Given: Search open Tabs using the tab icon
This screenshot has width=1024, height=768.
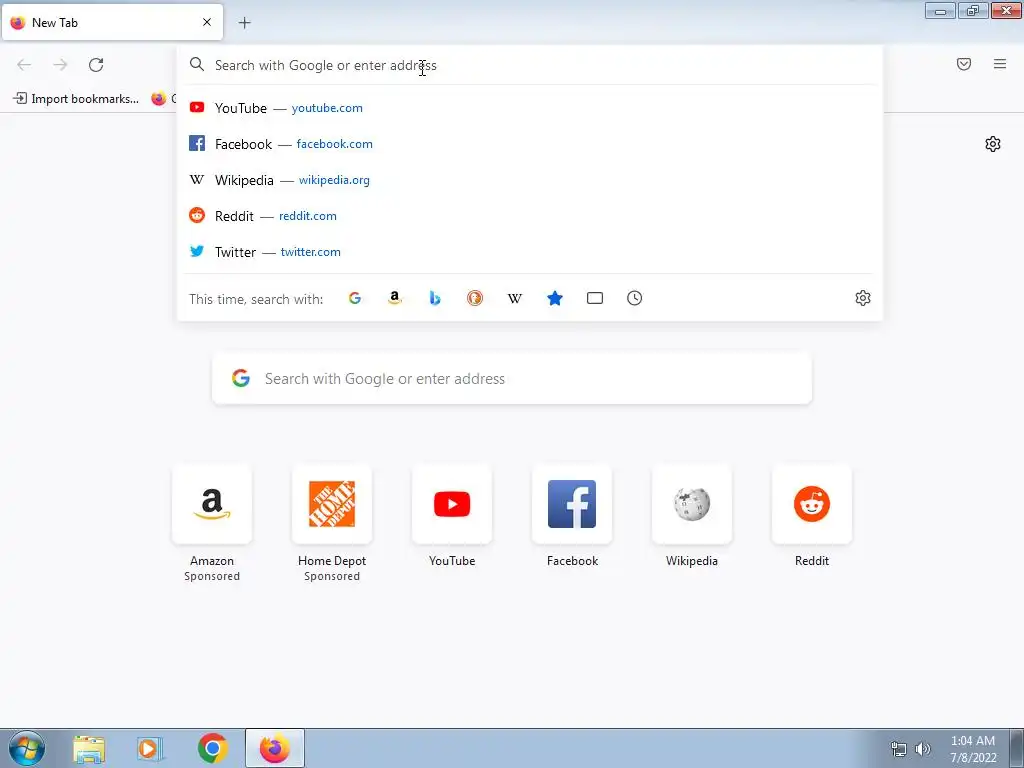Looking at the screenshot, I should tap(595, 298).
